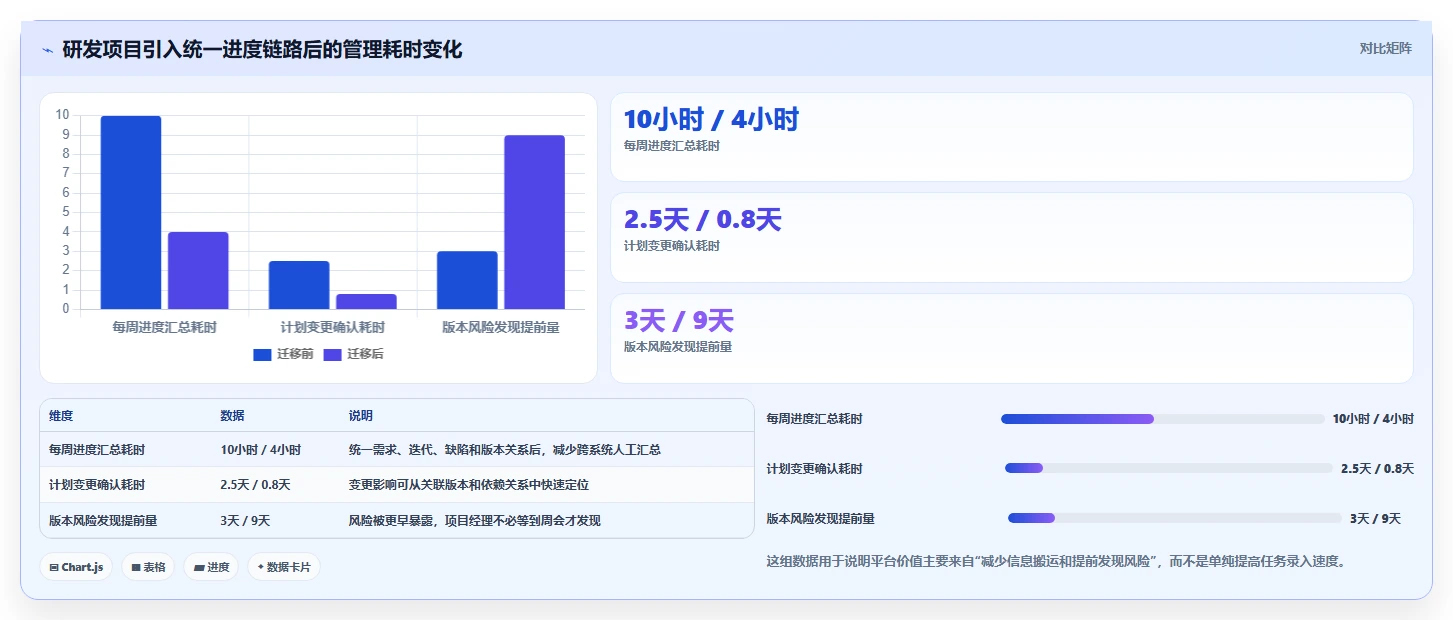Screen dimensions: 1453x620
Task: Click the 维度 table column header
Action: coord(61,416)
